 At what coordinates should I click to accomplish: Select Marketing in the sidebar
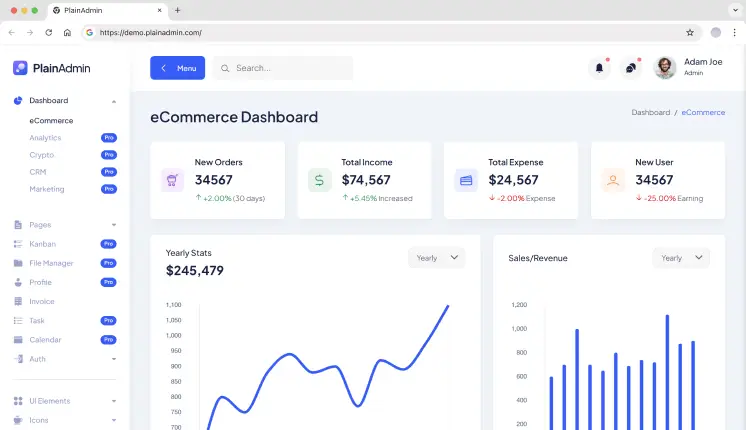[x=47, y=189]
